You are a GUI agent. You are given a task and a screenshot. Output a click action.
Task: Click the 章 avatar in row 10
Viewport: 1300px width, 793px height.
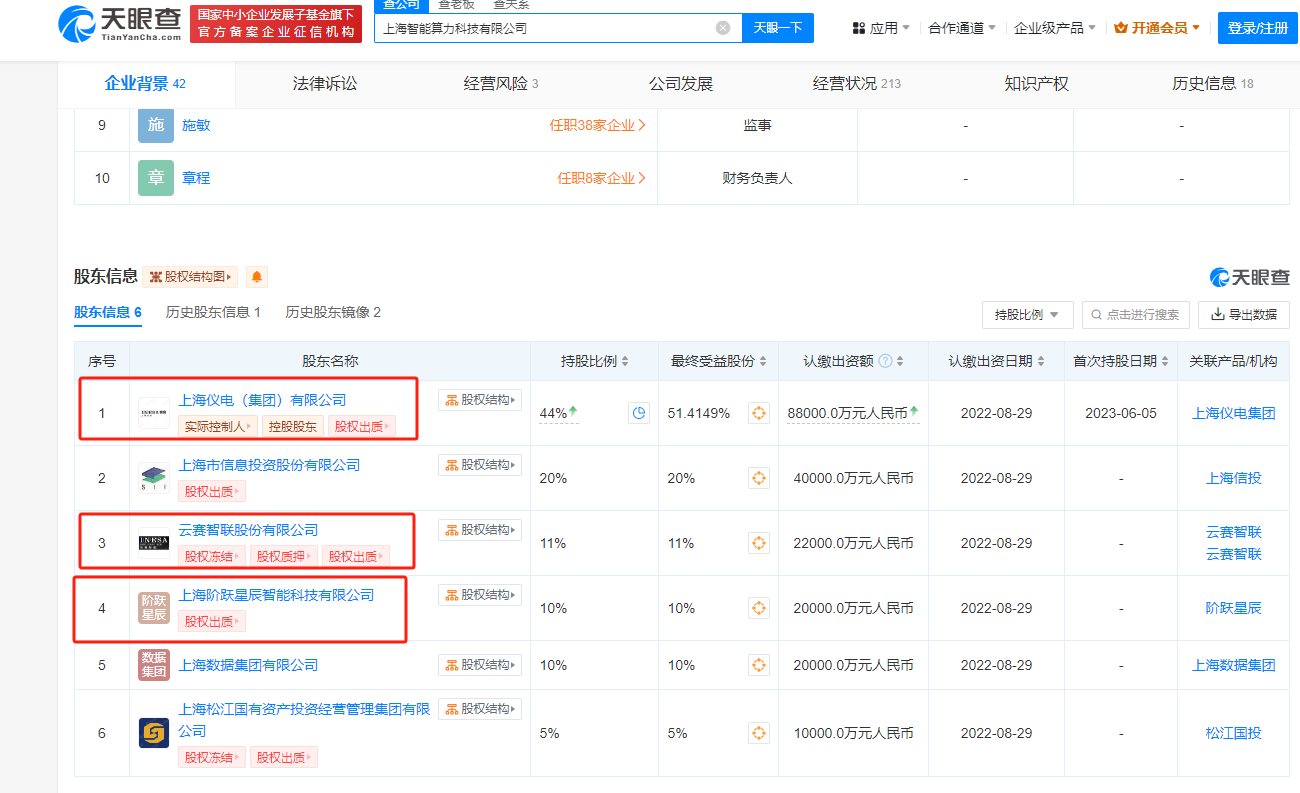tap(156, 178)
